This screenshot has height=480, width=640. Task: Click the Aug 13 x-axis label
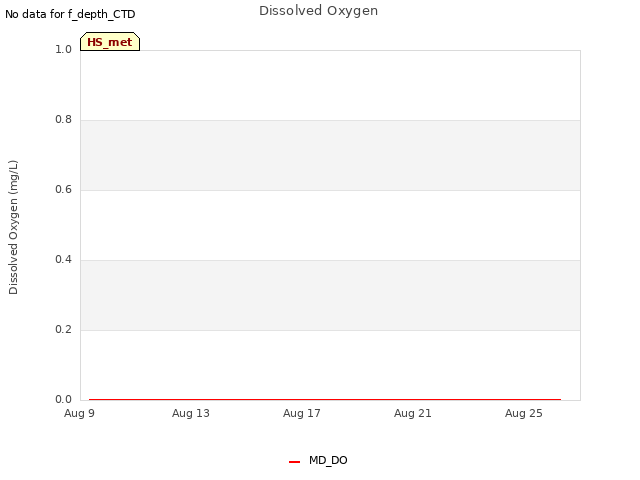tap(191, 413)
